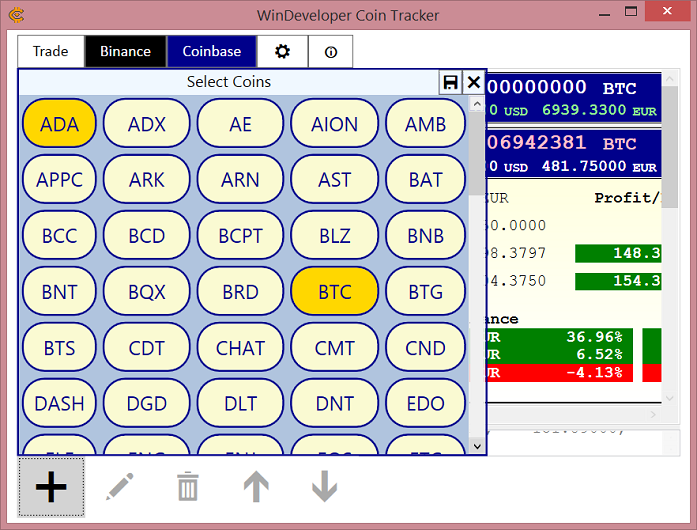Select the DGD coin

147,403
